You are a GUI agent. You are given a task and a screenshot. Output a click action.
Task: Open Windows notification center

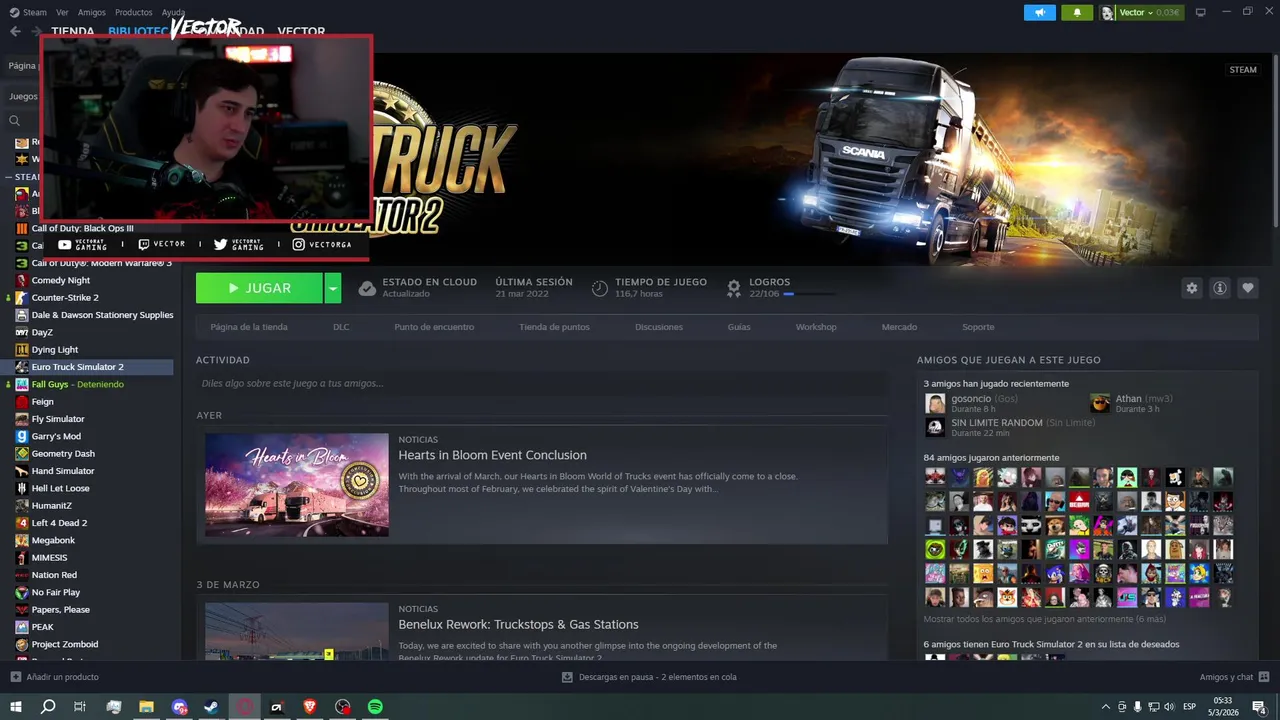[1259, 707]
